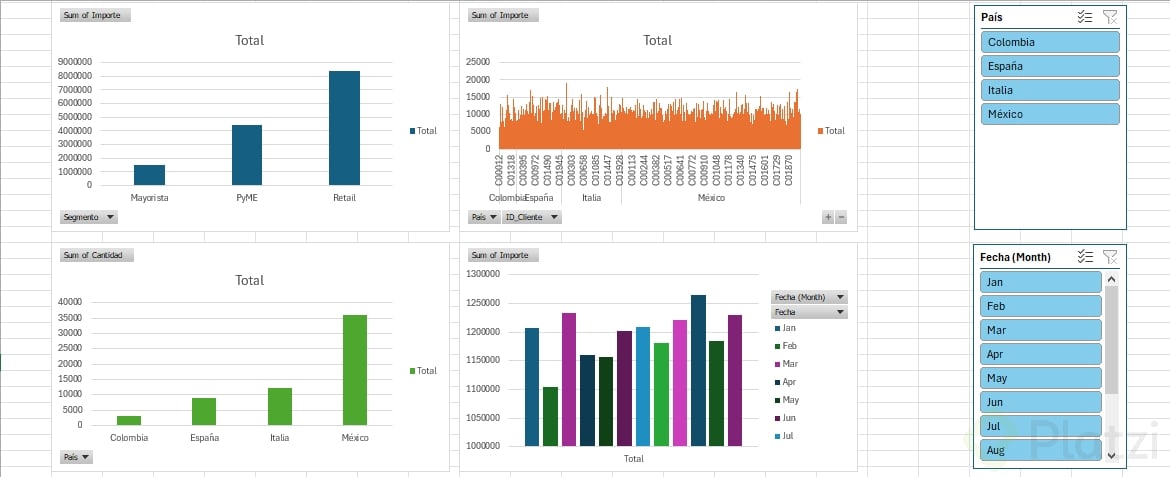Toggle Mar in month slicer
This screenshot has width=1170, height=477.
(1040, 330)
